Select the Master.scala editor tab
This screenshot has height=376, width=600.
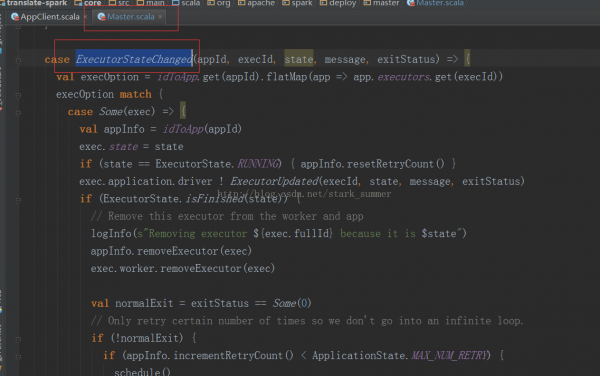click(130, 17)
